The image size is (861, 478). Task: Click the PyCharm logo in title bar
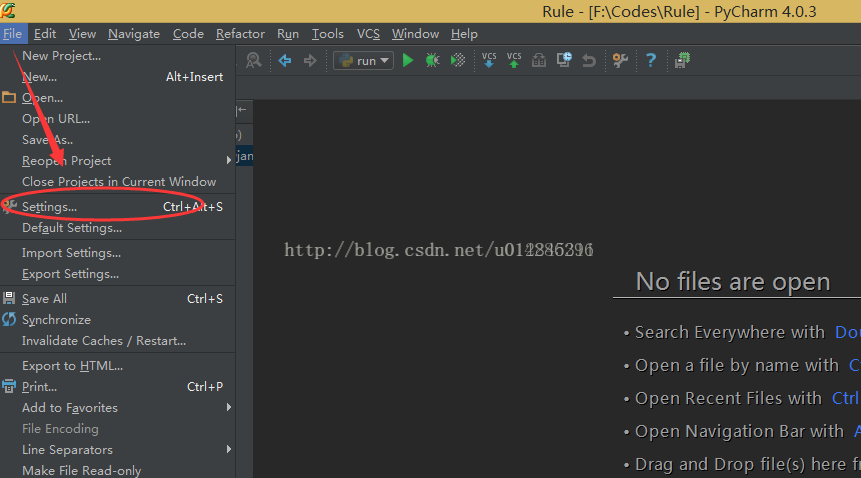[8, 10]
